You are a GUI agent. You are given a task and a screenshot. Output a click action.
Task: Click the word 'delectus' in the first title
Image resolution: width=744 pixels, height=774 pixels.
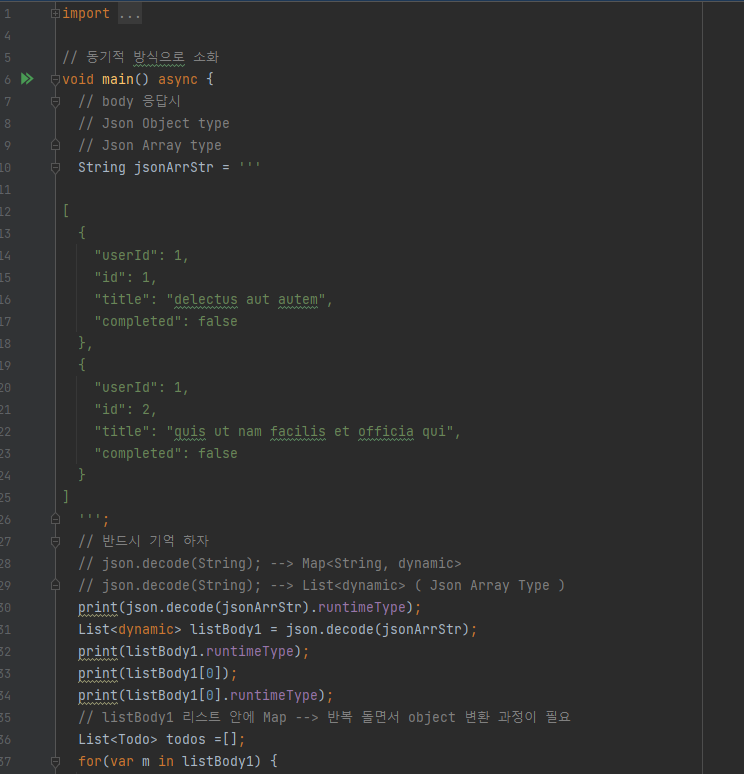[x=205, y=299]
